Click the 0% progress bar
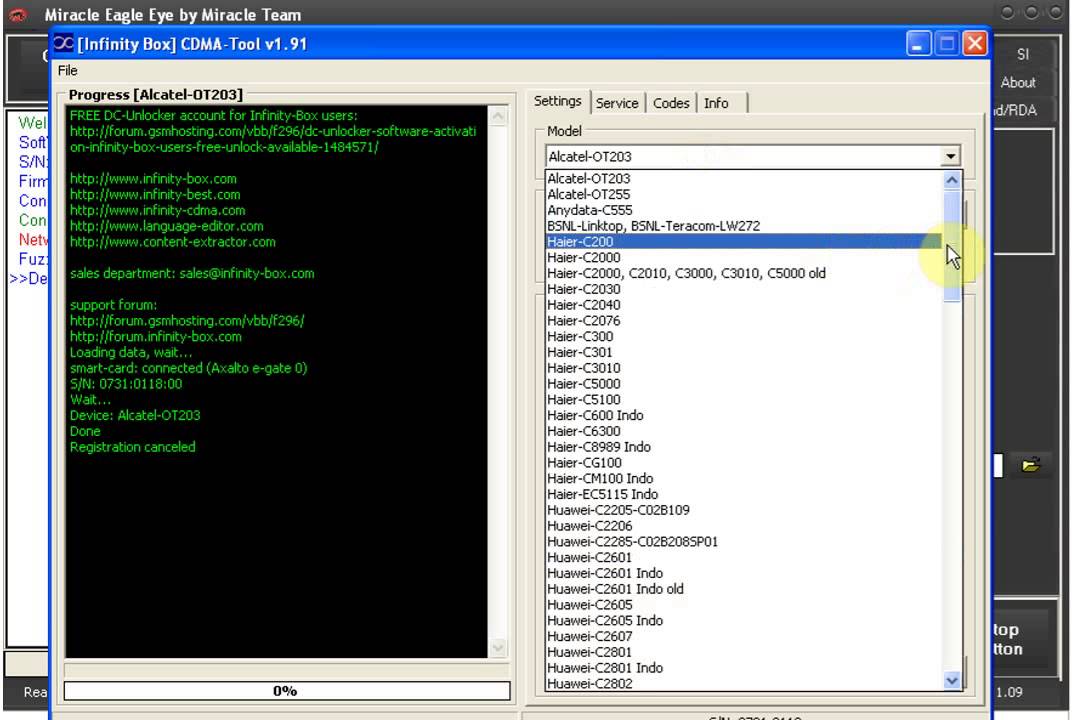 [286, 691]
